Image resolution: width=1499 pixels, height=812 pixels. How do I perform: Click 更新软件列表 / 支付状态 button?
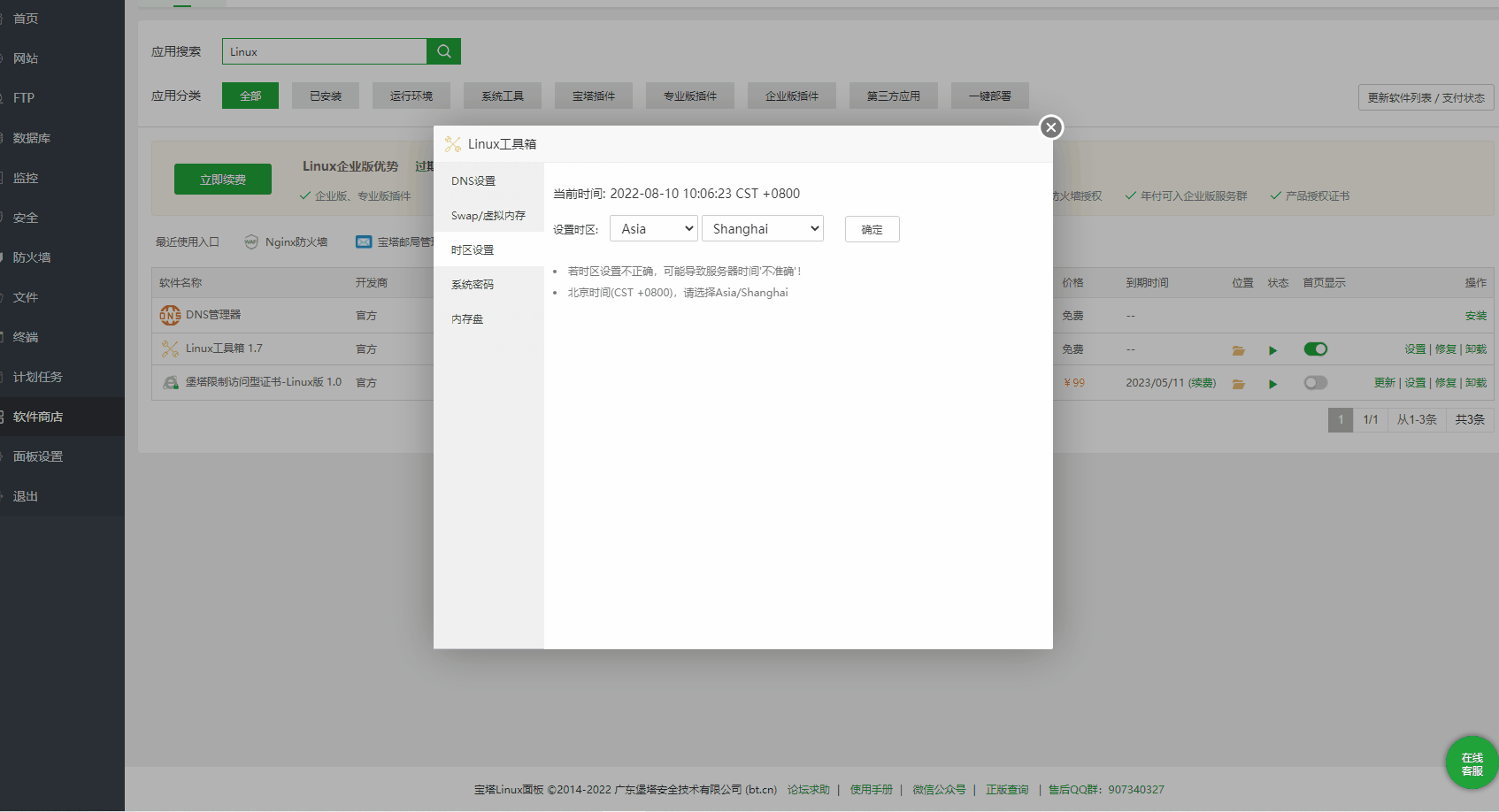click(1426, 97)
